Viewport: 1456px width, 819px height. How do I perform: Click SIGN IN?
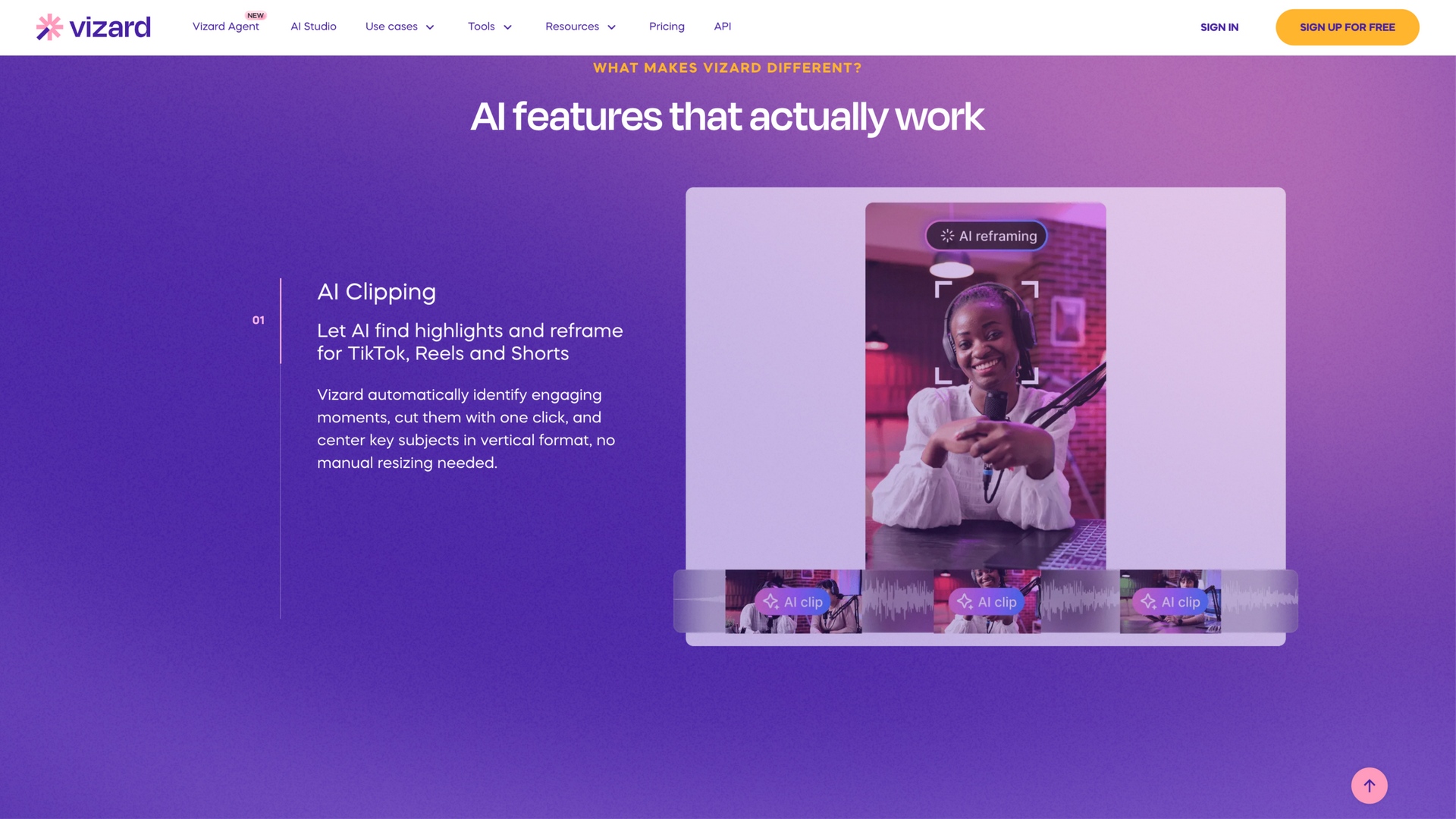point(1219,27)
